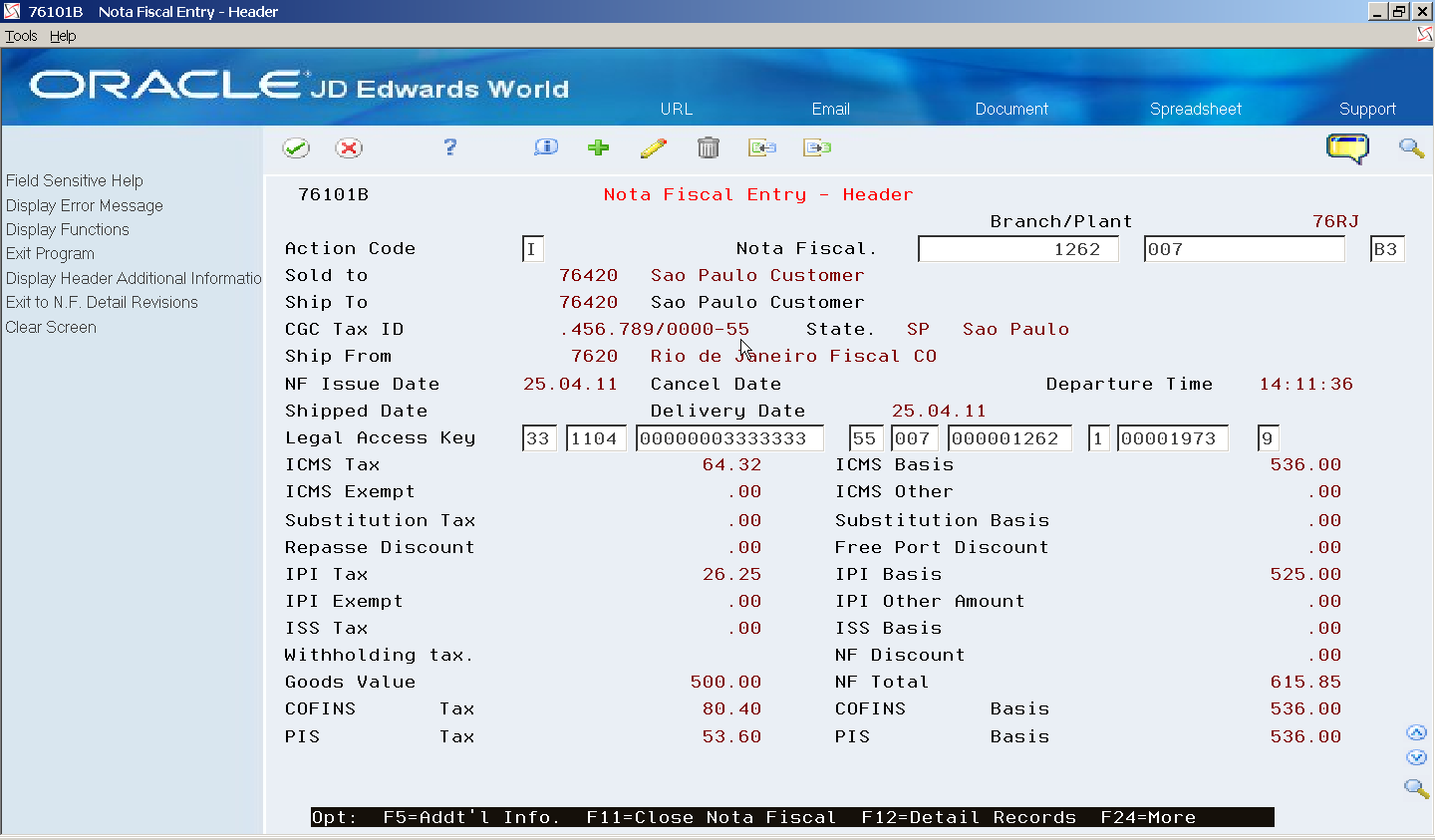
Task: Click the Legal Access Key field containing 1
Action: (x=1098, y=438)
